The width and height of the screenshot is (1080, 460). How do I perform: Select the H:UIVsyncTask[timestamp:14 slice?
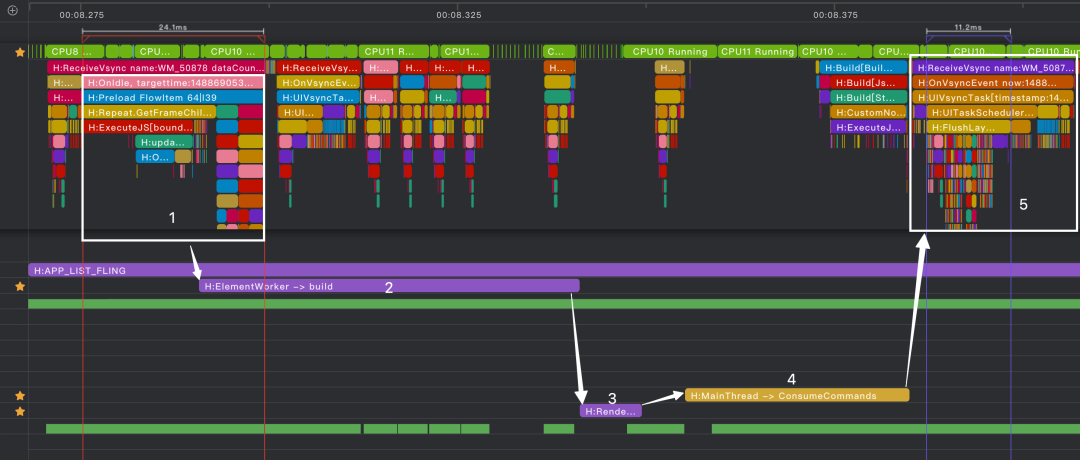[994, 97]
